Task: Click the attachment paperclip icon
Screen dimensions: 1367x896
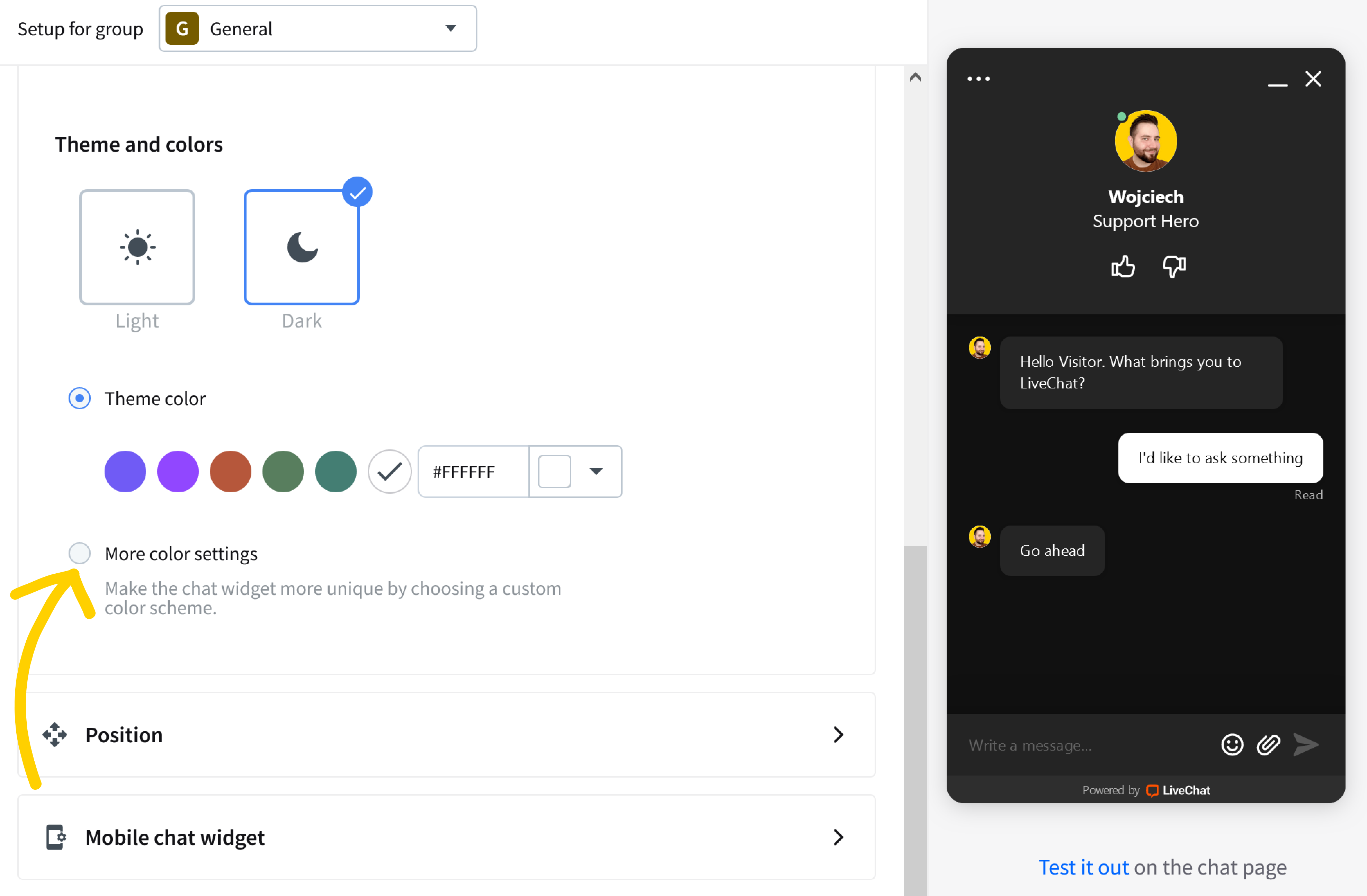Action: click(1268, 745)
